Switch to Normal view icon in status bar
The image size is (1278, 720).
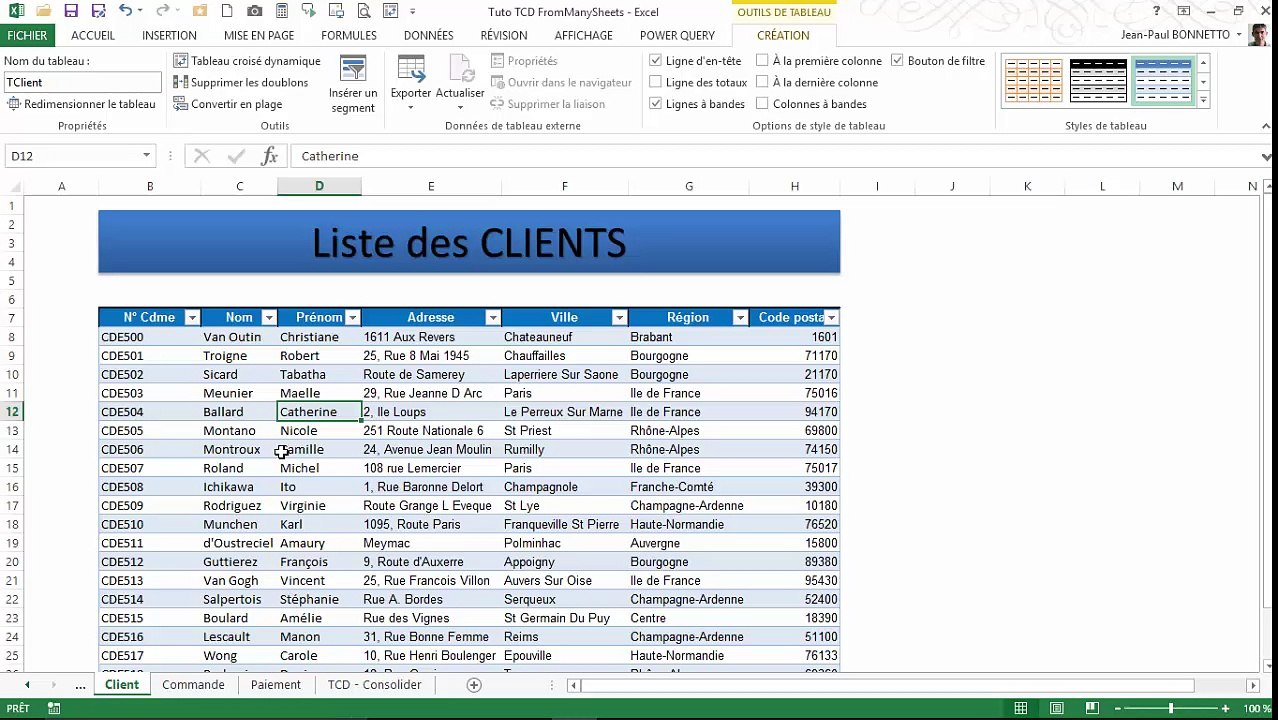tap(1021, 709)
